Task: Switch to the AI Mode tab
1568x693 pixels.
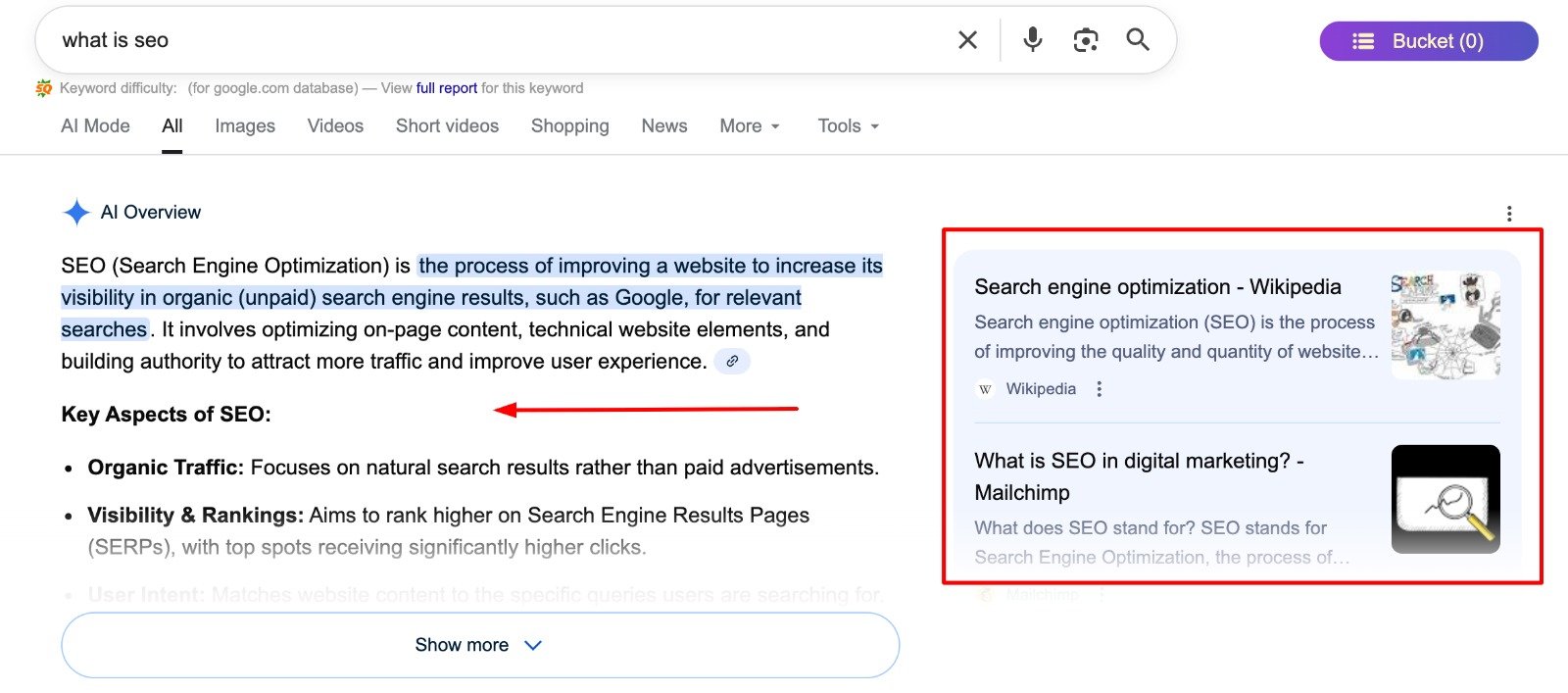Action: tap(95, 126)
